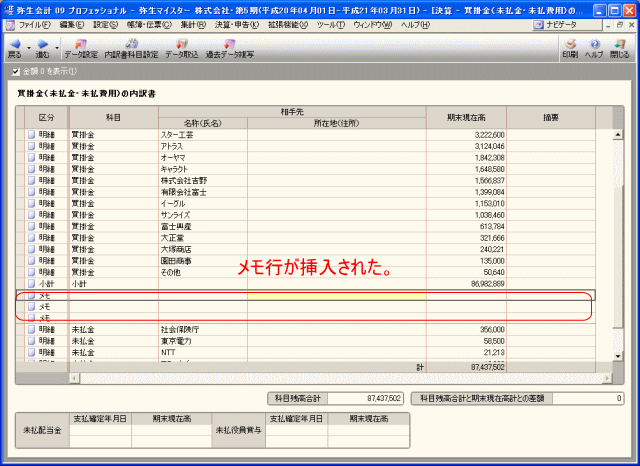Screen dimensions: 640x466
Task: Click the row icon for 富士興産
Action: (31, 226)
